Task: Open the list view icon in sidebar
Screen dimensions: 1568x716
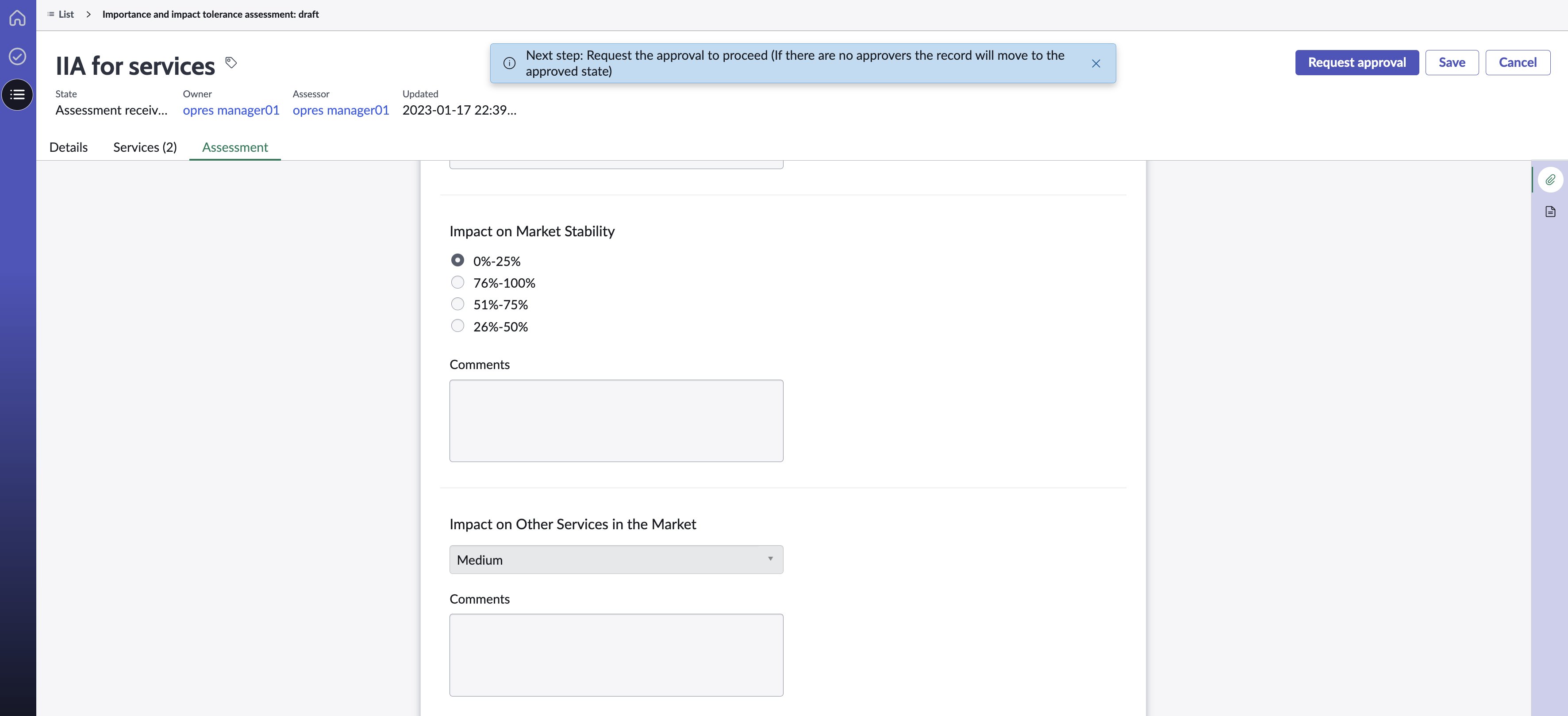Action: 17,94
